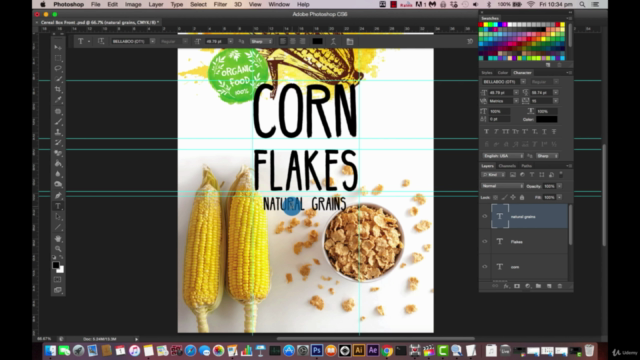Click Add layer mask icon
The width and height of the screenshot is (640, 360).
pos(517,286)
